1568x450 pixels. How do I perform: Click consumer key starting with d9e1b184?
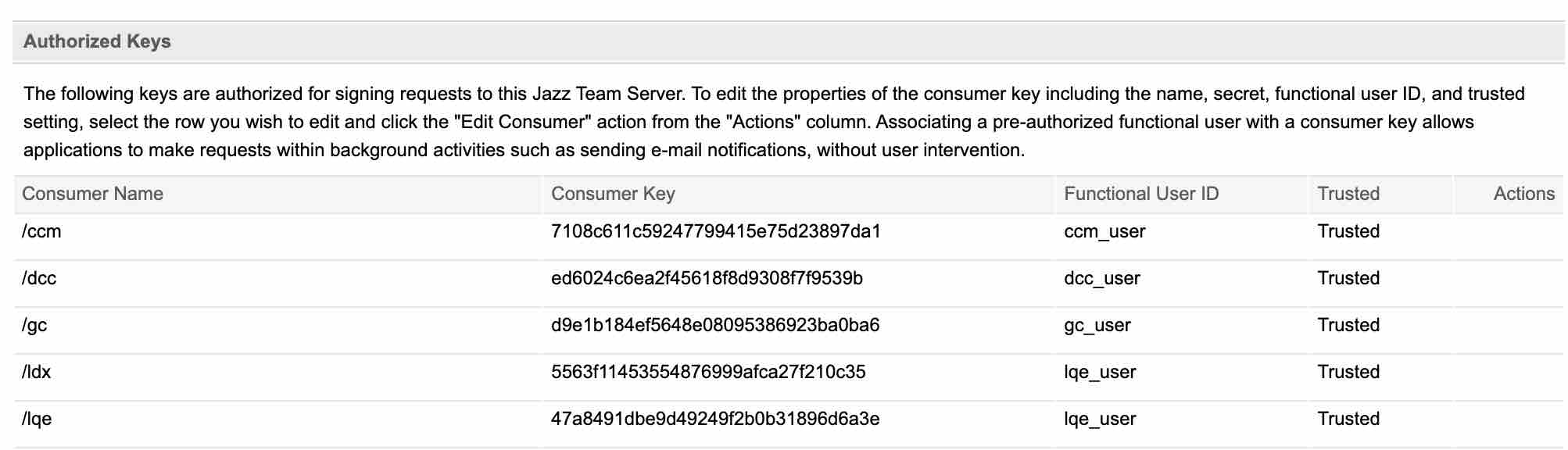[x=715, y=326]
